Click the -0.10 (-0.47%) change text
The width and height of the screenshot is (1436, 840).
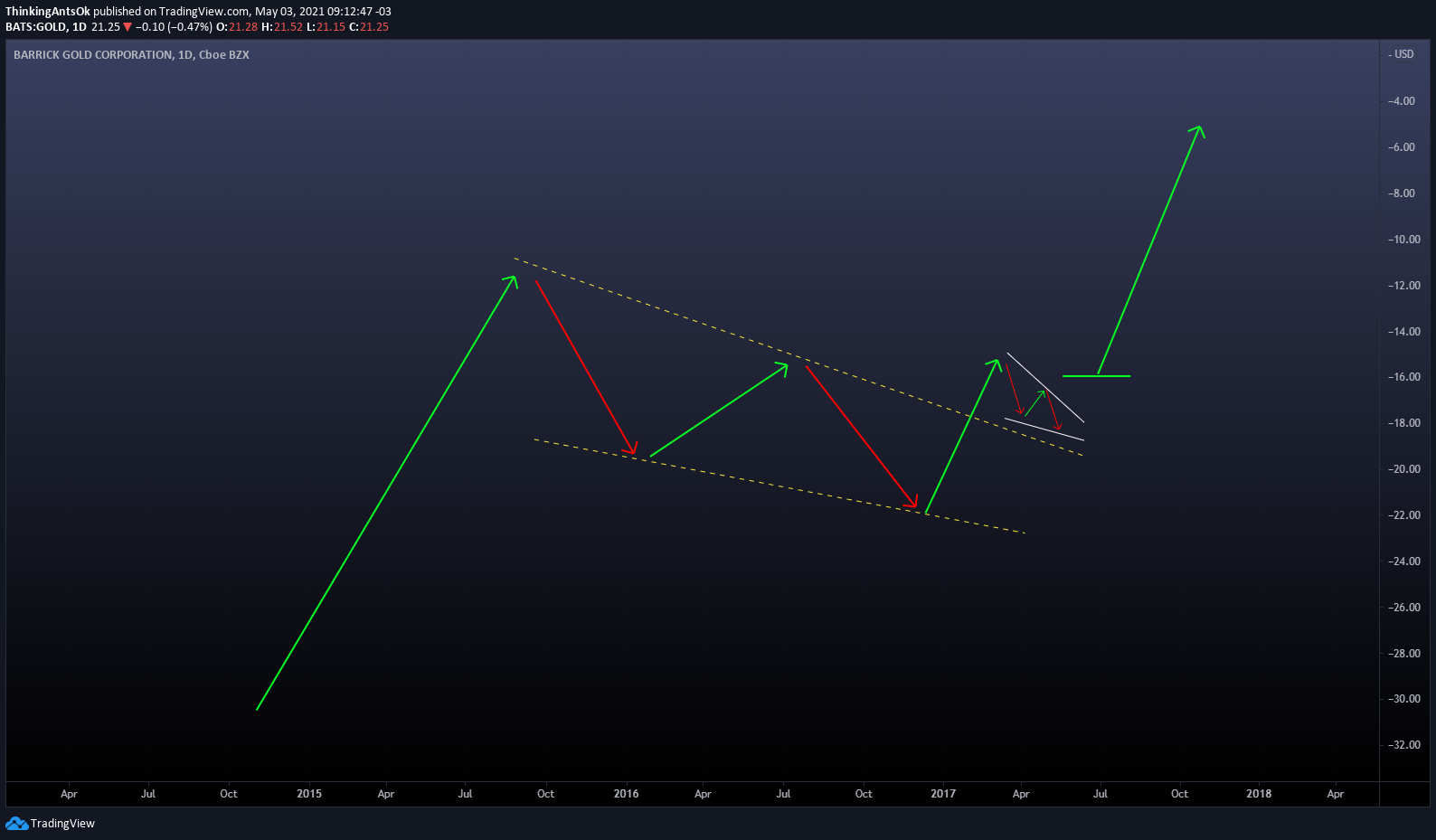point(174,27)
